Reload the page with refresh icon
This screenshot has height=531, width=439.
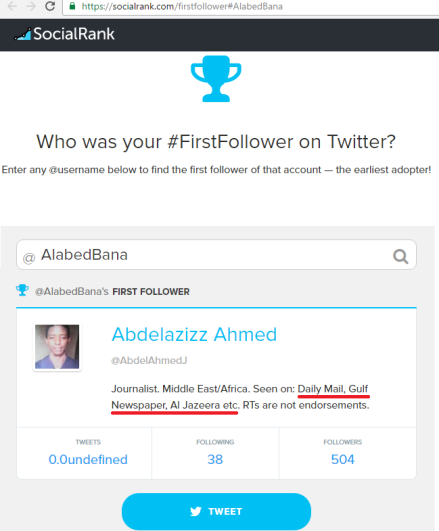pyautogui.click(x=50, y=6)
